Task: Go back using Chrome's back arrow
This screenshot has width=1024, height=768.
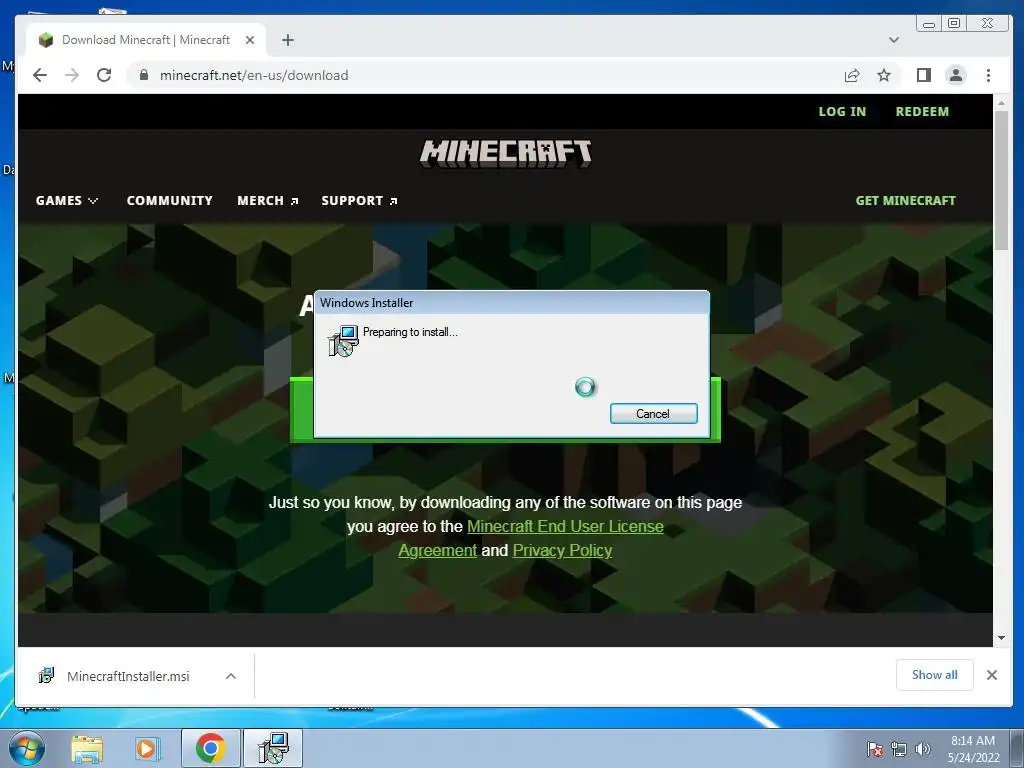Action: coord(40,75)
